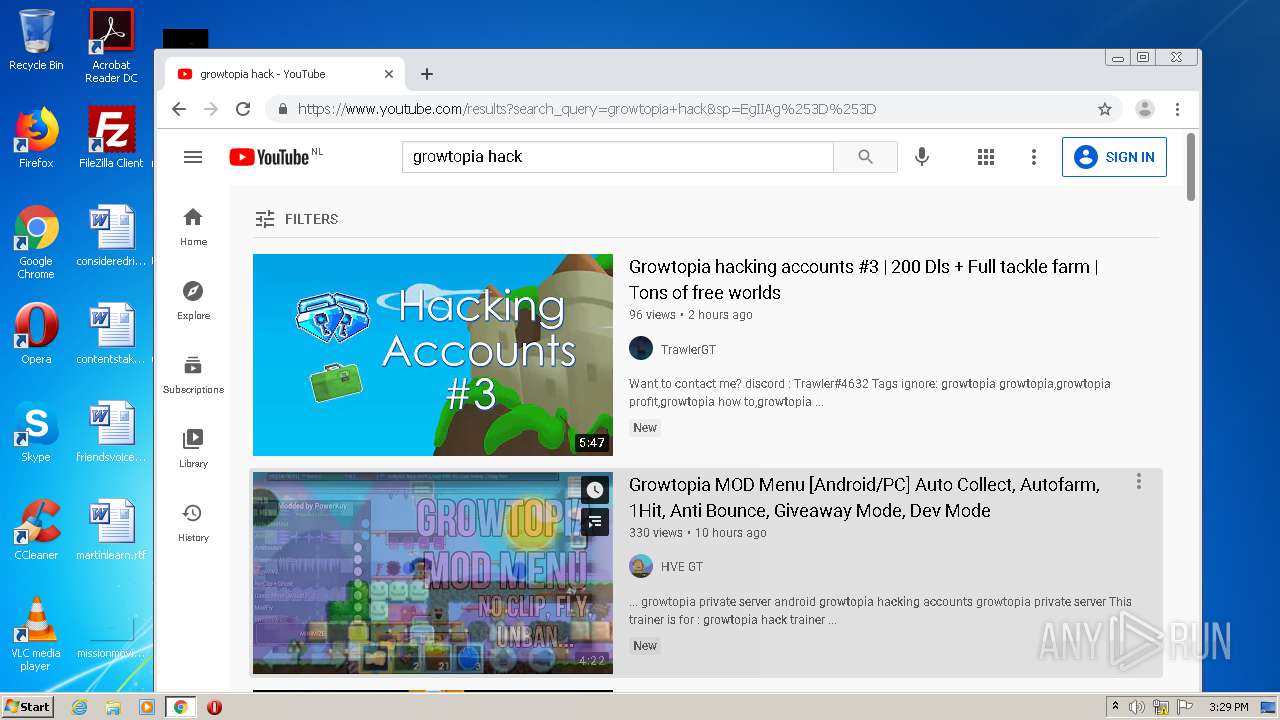Click the taskbar clock 3:29 PM
Viewport: 1280px width, 720px height.
pyautogui.click(x=1228, y=707)
